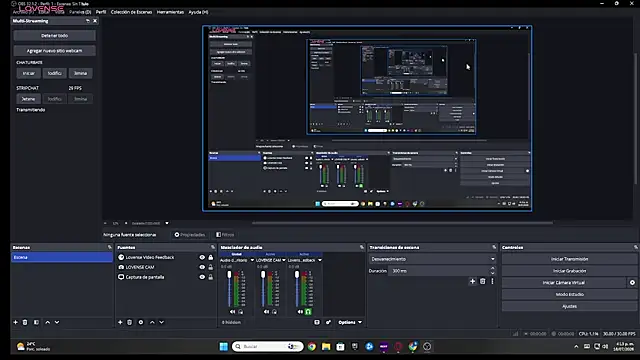This screenshot has height=360, width=640.
Task: Hide LOVENSE CAM source with eye icon
Action: point(202,267)
